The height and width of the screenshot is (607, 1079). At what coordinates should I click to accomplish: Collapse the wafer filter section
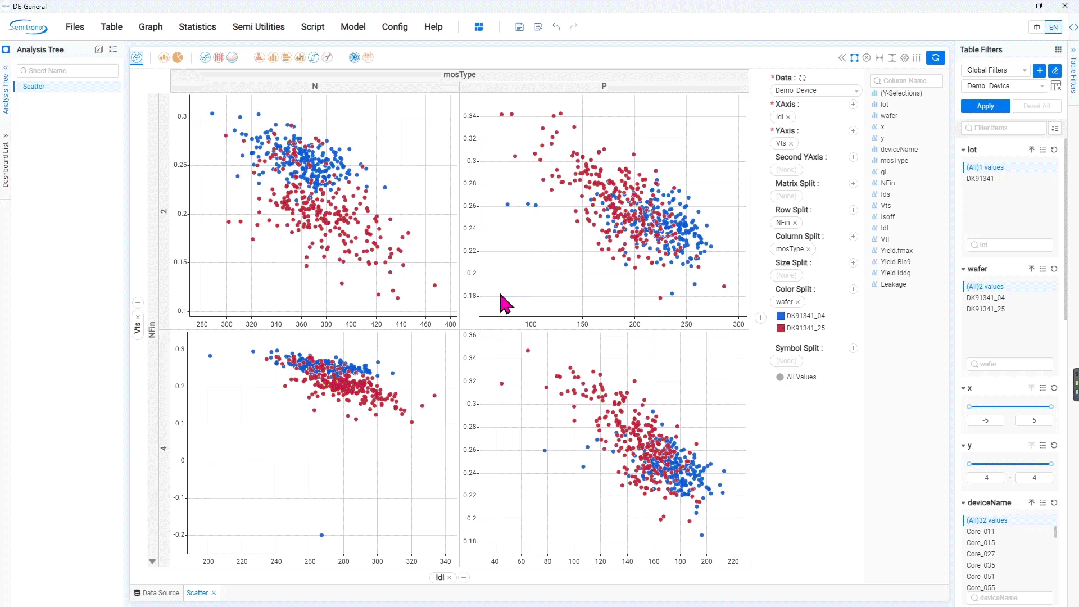click(x=963, y=269)
